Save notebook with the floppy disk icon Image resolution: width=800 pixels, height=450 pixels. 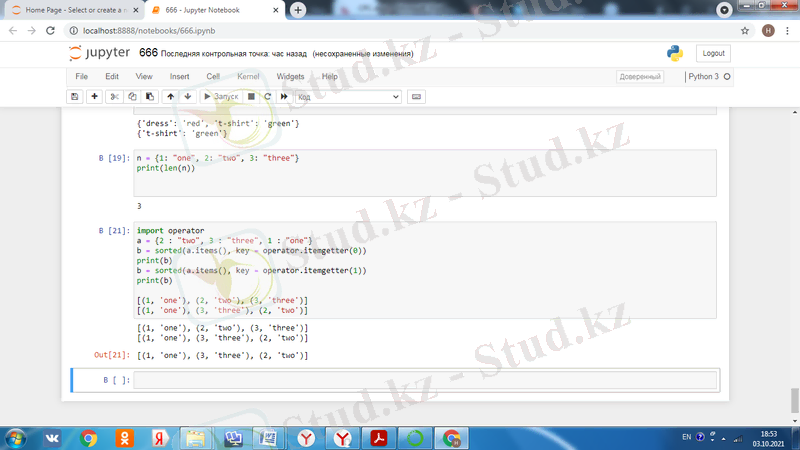click(x=74, y=96)
